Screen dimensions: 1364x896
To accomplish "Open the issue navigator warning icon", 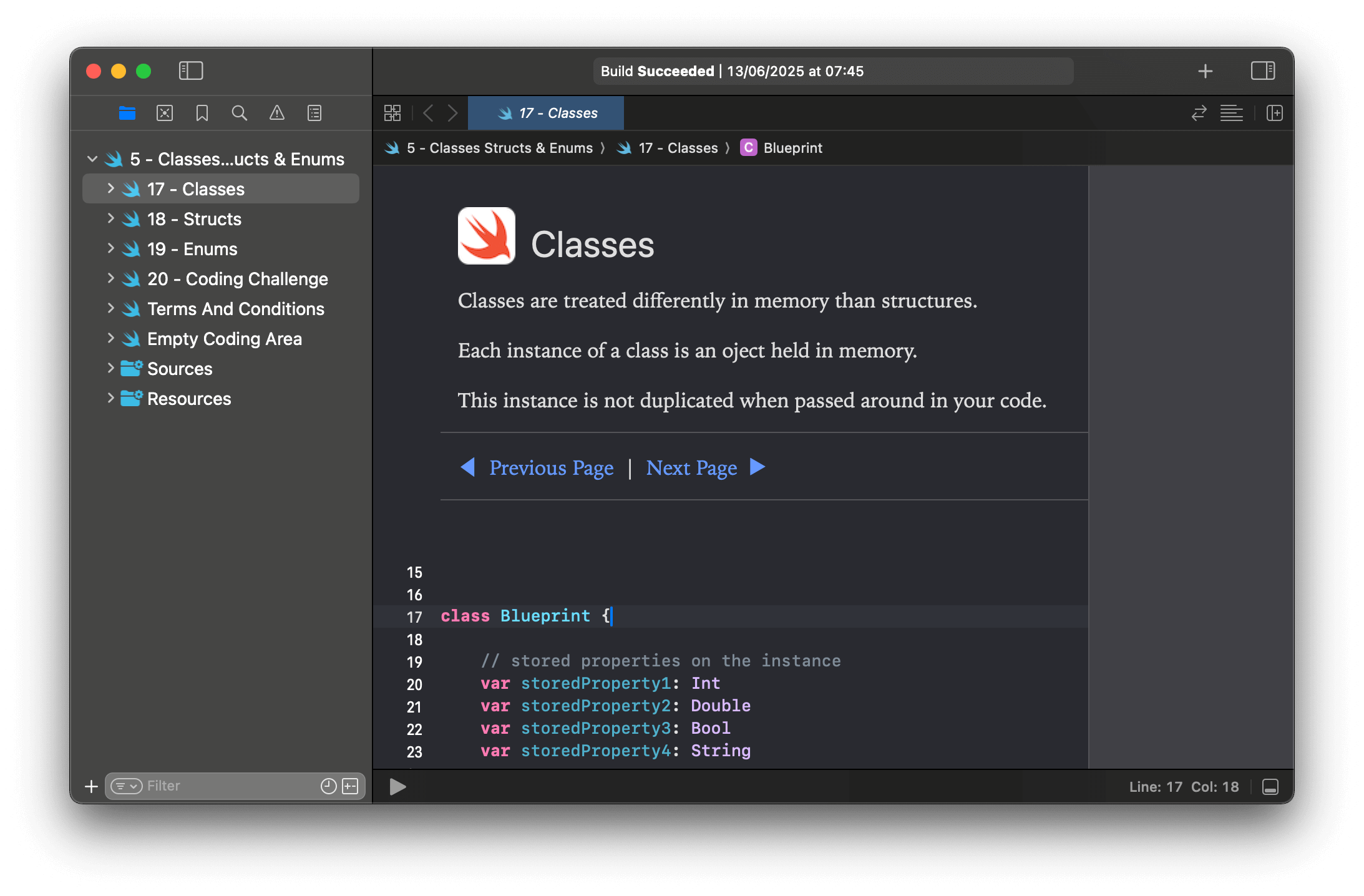I will click(x=276, y=113).
